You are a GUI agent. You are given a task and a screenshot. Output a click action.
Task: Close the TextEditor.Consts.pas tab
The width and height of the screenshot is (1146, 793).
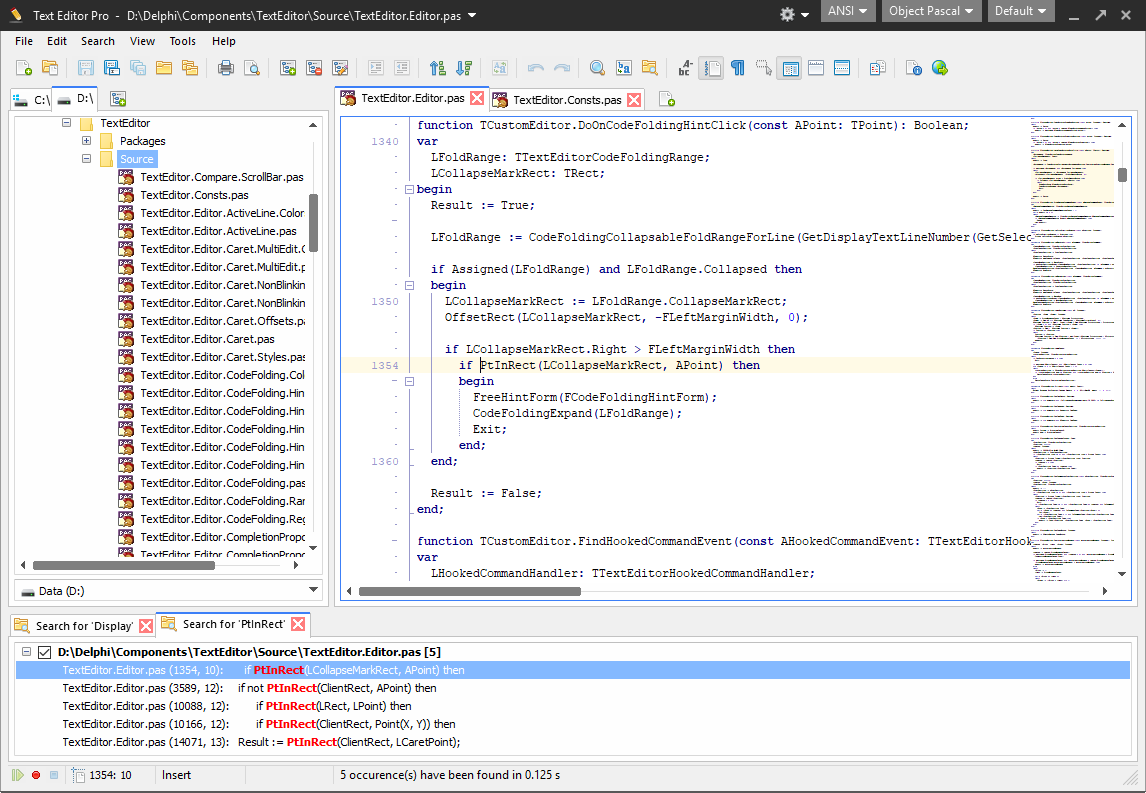click(x=634, y=100)
